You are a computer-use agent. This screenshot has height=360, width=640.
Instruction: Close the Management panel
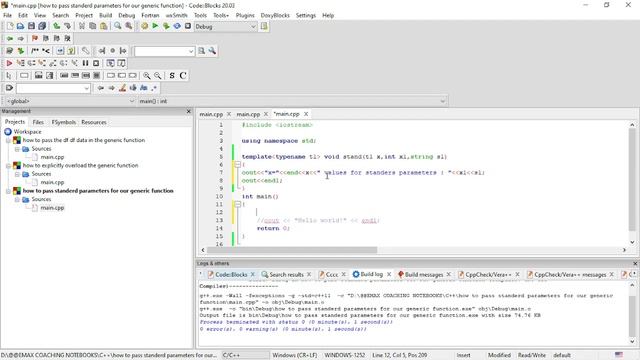coord(189,111)
